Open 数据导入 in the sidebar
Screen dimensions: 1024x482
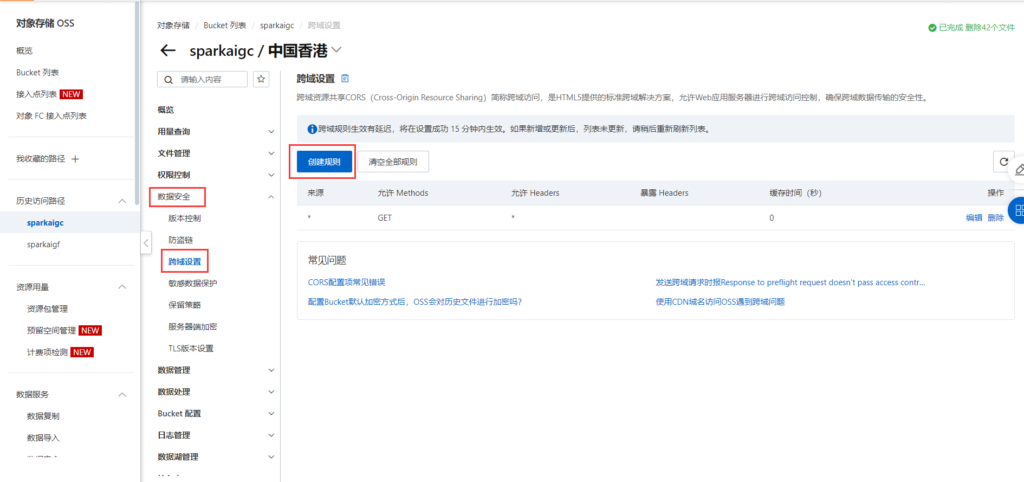pos(43,438)
